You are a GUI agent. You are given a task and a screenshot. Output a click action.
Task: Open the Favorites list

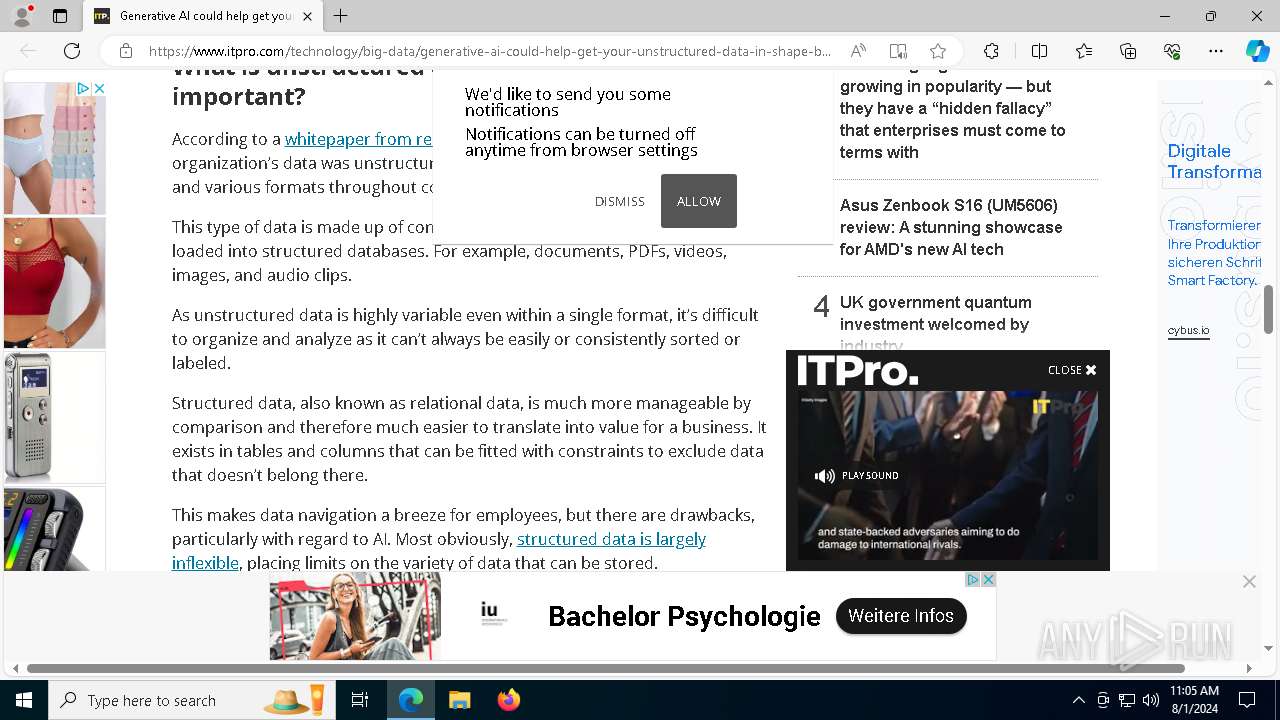point(1084,51)
